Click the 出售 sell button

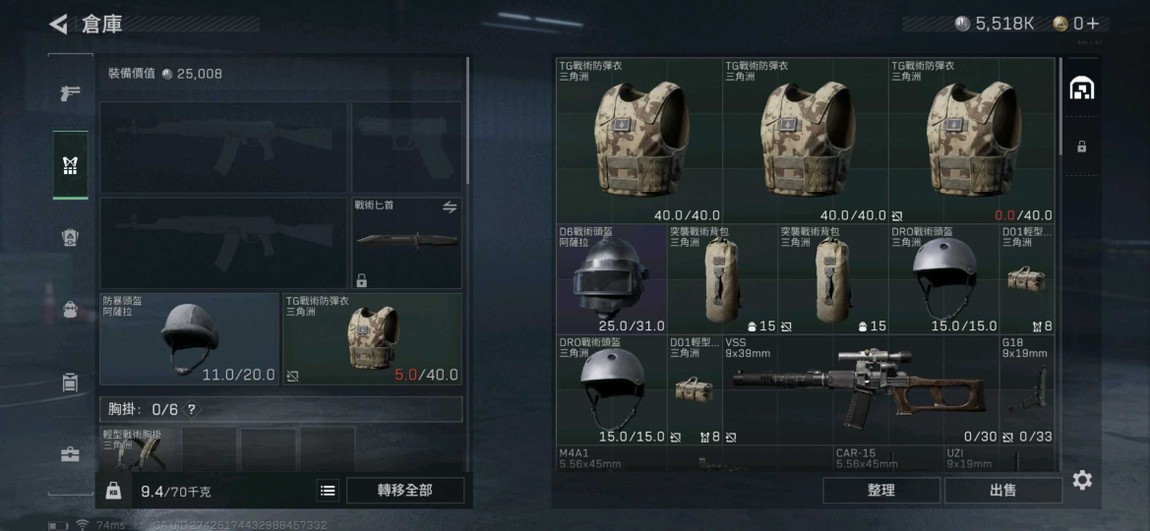click(1003, 491)
